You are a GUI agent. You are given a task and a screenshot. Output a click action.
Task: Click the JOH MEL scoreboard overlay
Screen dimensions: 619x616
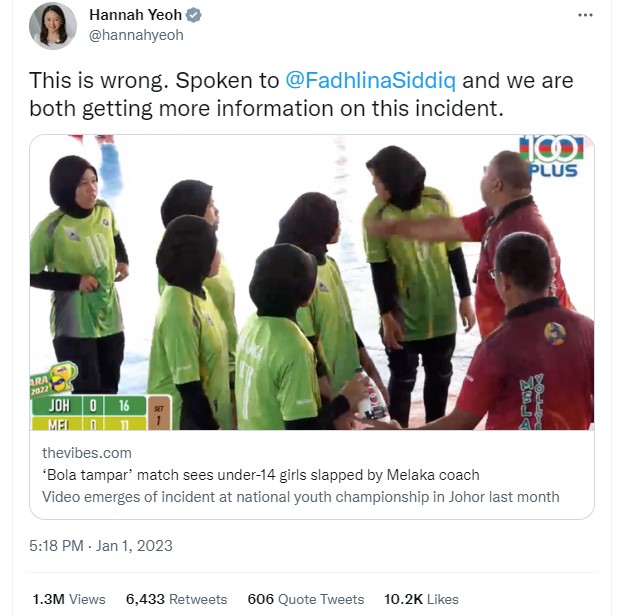click(101, 412)
